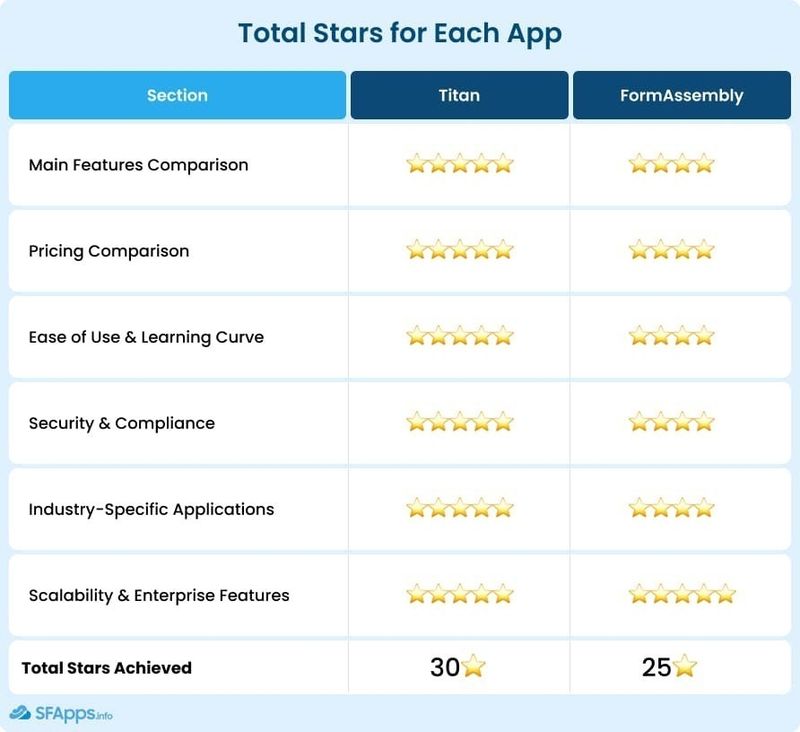Click the Main Features Comparison row label
This screenshot has height=732, width=800.
coord(138,165)
